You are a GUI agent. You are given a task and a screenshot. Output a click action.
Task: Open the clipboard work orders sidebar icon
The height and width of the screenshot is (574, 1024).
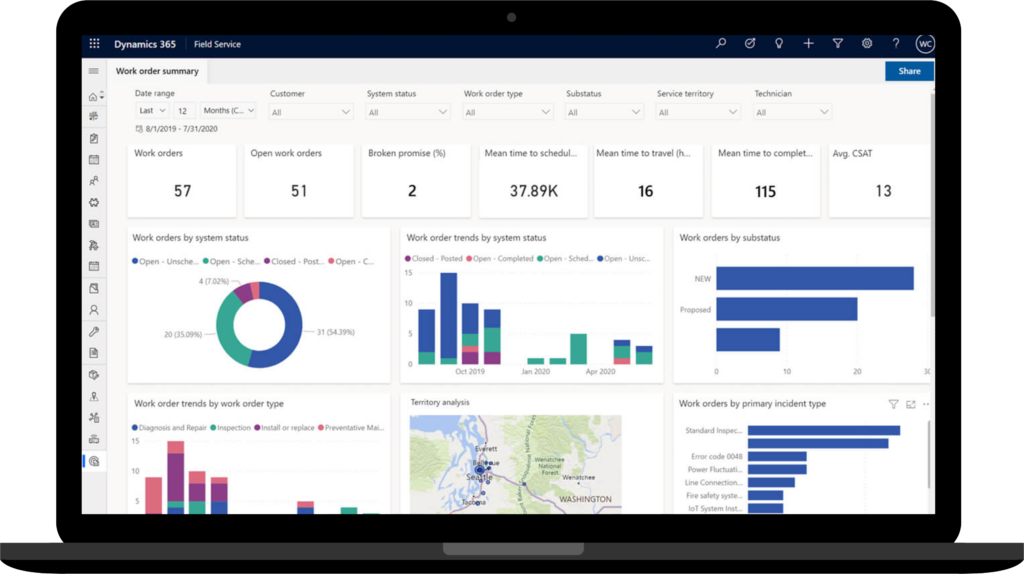coord(94,138)
